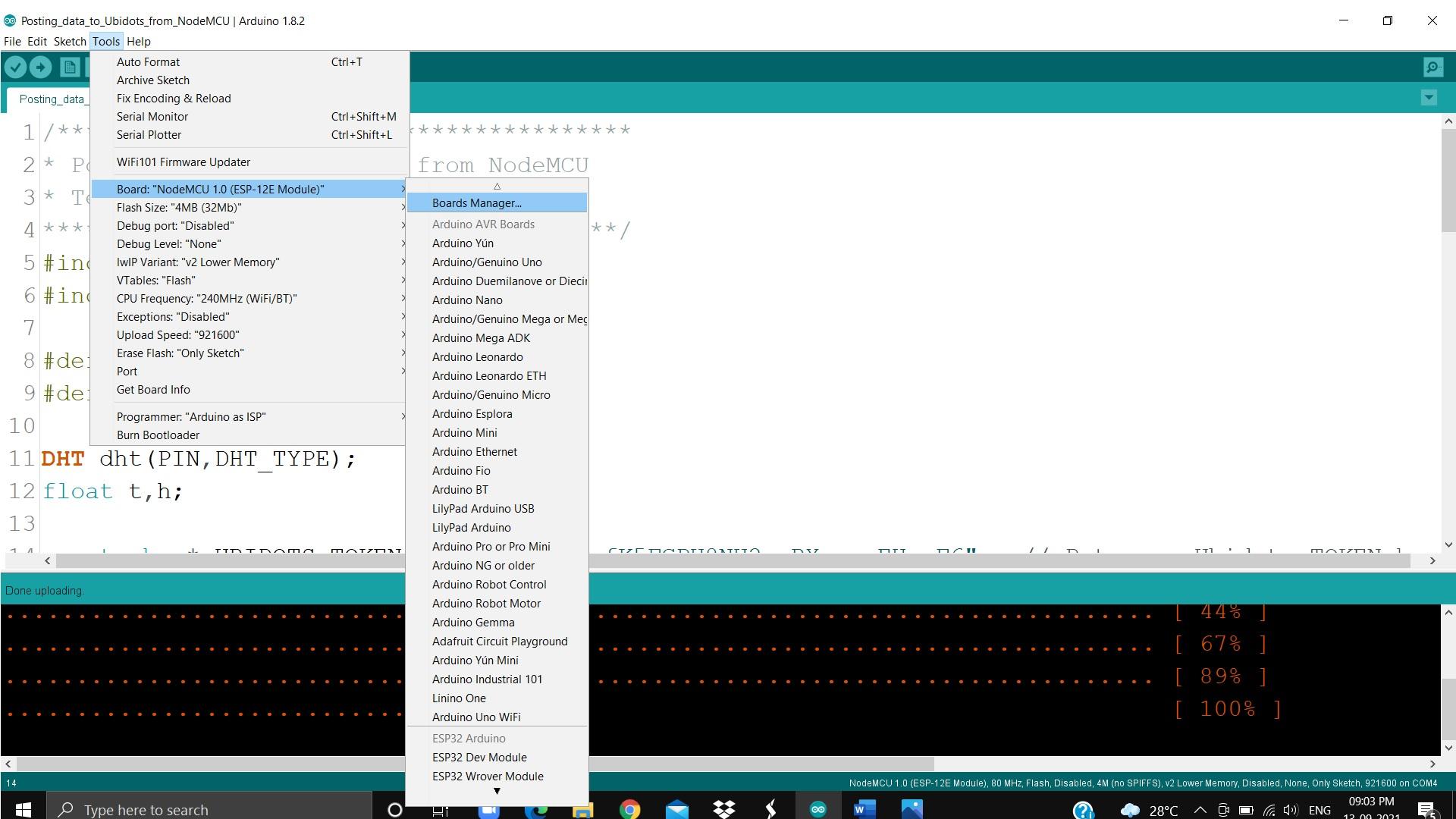This screenshot has height=819, width=1456.
Task: Select Arduino Yún board
Action: pos(497,243)
